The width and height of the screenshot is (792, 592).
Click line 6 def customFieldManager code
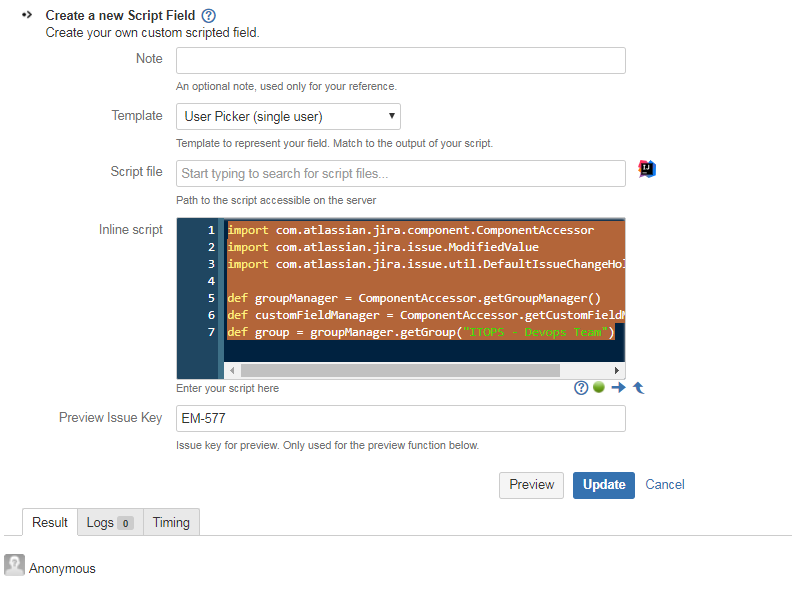426,315
